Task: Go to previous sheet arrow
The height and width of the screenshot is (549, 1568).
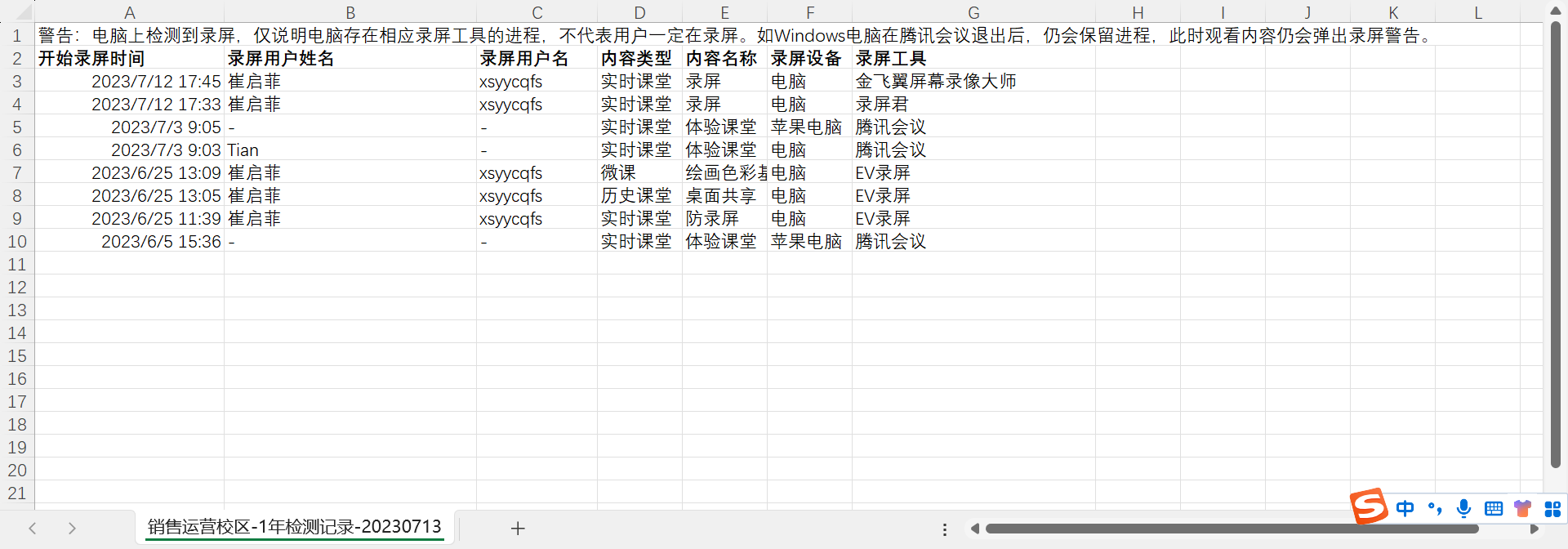Action: click(33, 529)
